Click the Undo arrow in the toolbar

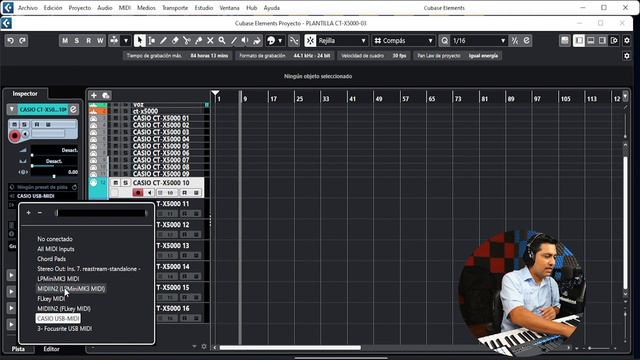[11, 41]
